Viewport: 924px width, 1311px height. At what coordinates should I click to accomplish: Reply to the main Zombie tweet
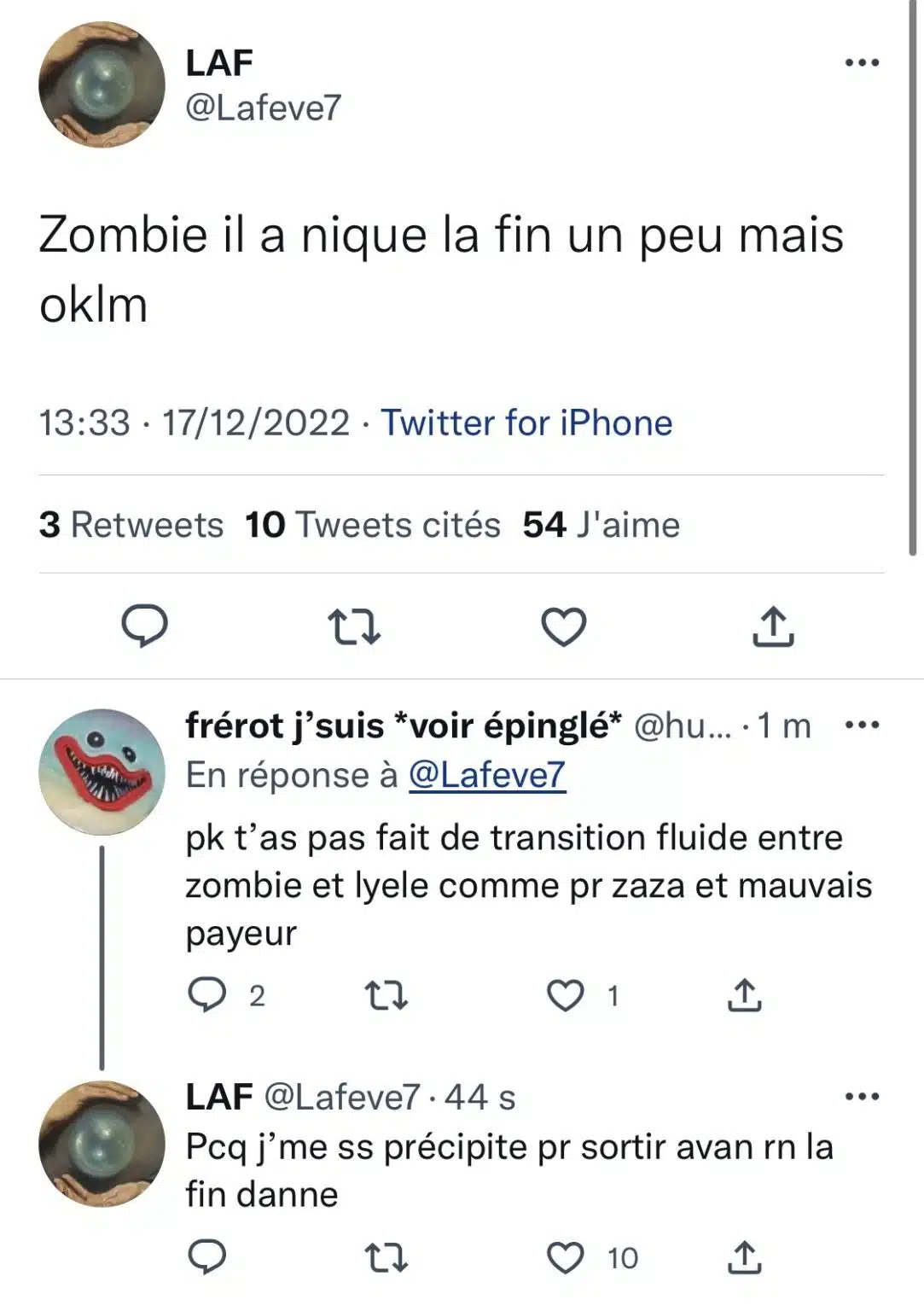click(x=144, y=626)
